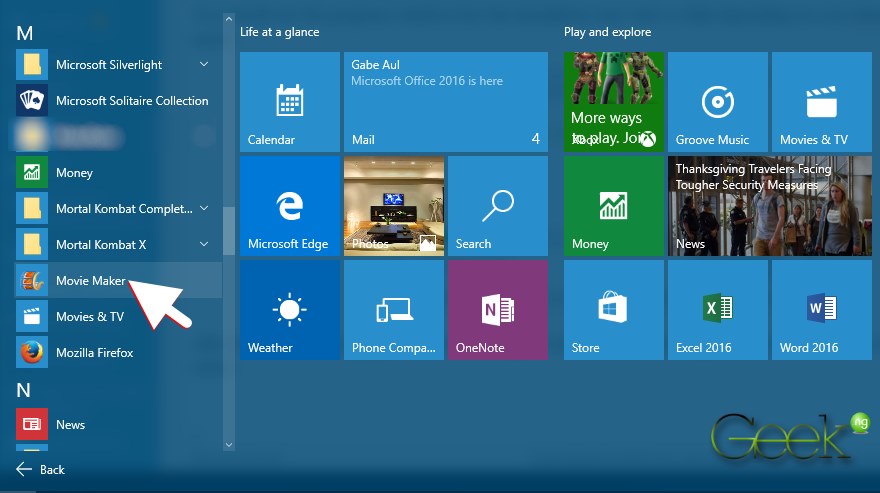Click the "Play and explore" group title
The width and height of the screenshot is (880, 493).
click(608, 32)
